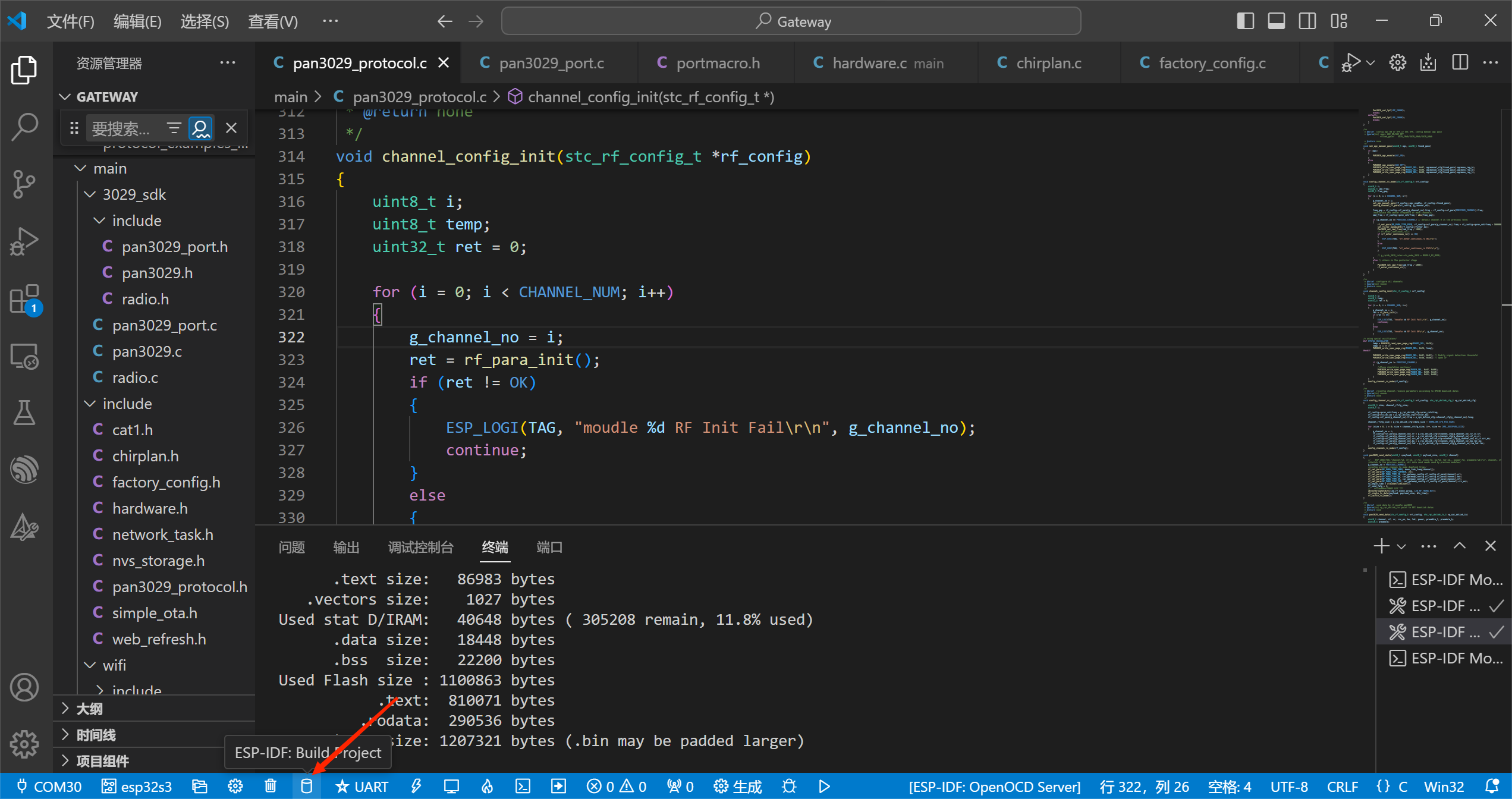
Task: Open the 编辑(E) menu
Action: (x=137, y=21)
